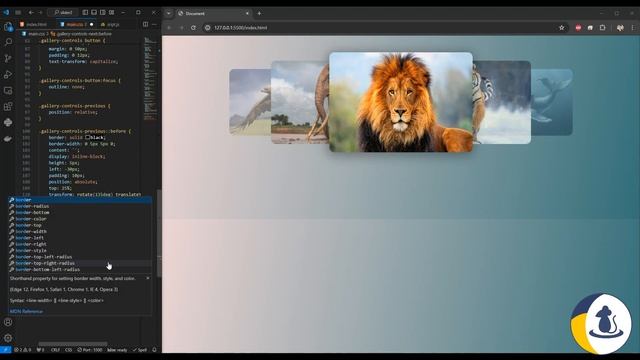
Task: Open errors and warnings in status bar
Action: [x=22, y=350]
